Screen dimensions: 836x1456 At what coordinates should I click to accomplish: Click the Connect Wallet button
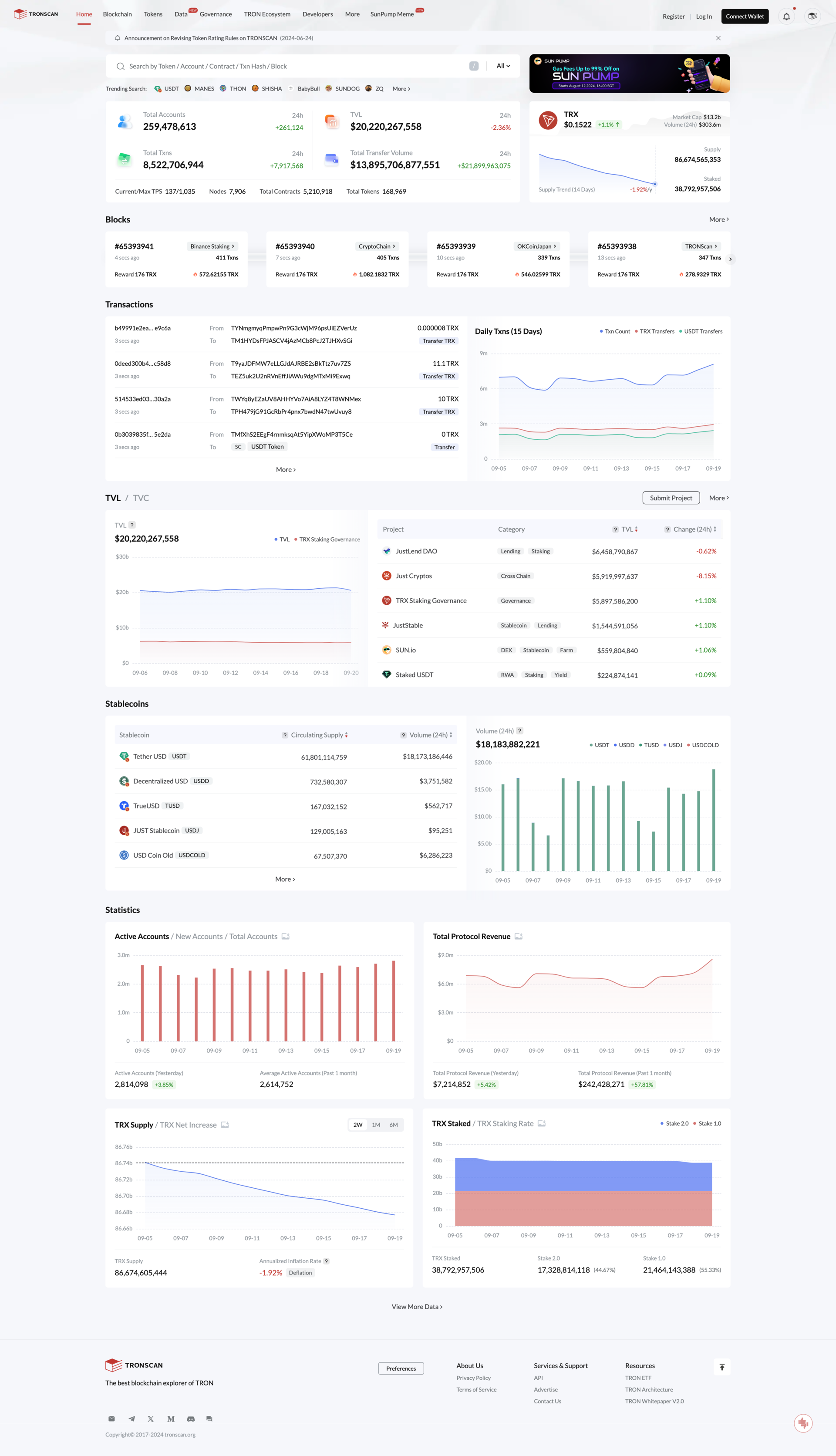pyautogui.click(x=745, y=16)
